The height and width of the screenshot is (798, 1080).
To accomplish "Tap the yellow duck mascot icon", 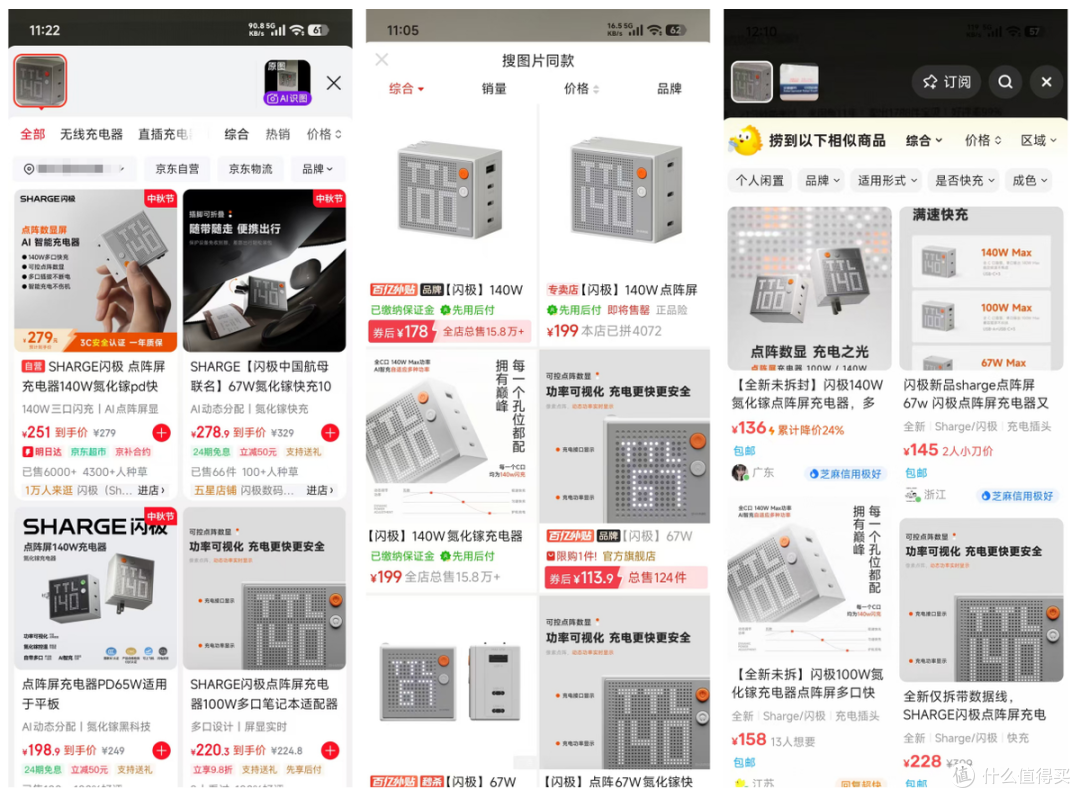I will 745,140.
